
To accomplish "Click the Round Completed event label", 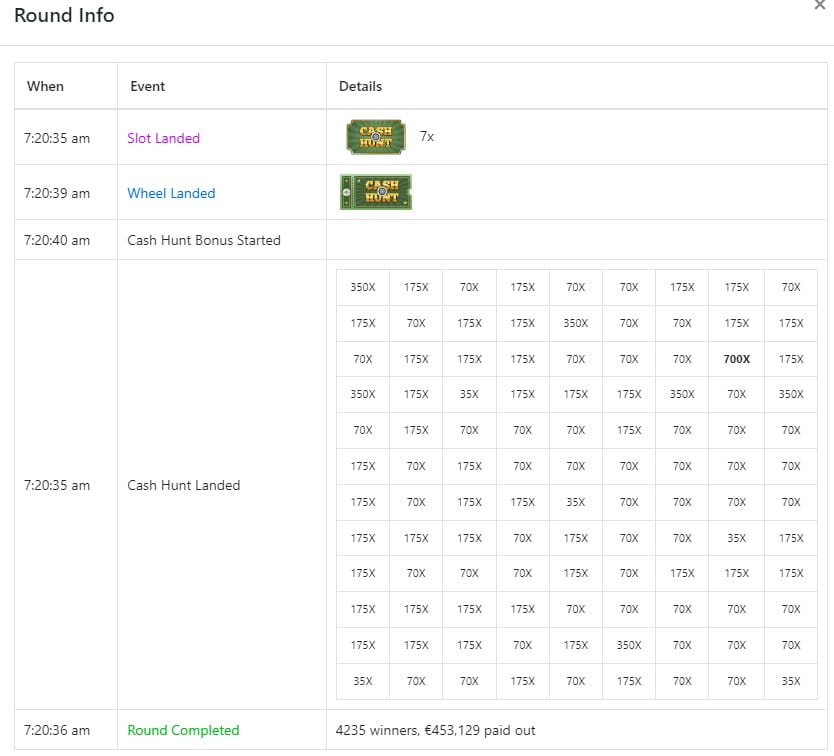I will (x=183, y=730).
